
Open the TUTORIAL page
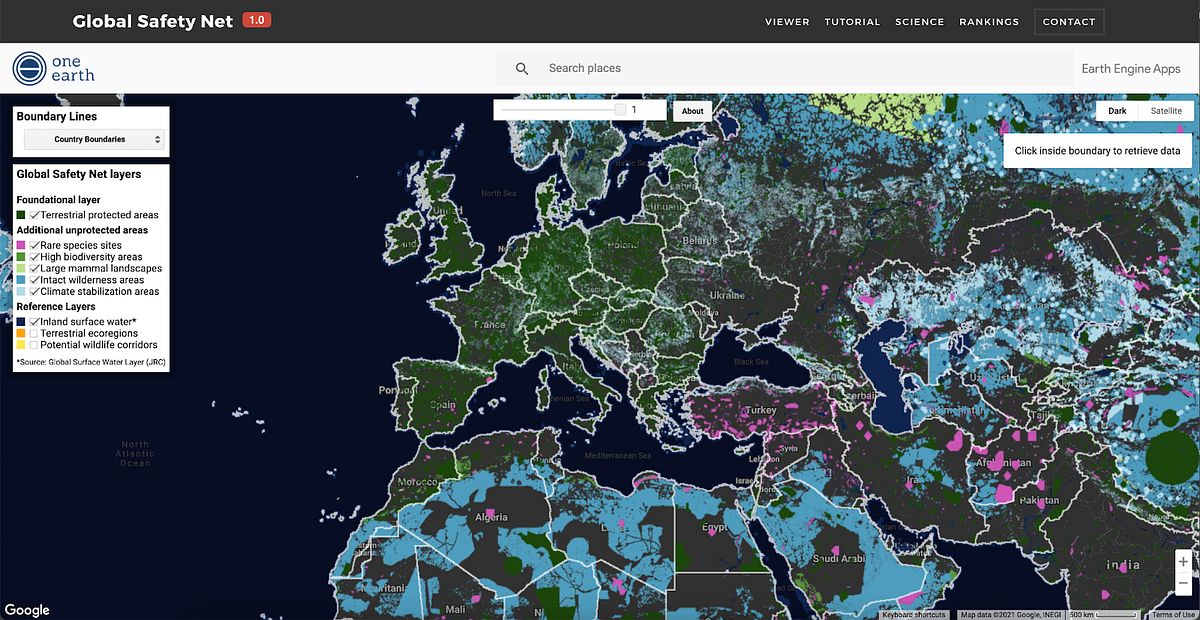[x=852, y=21]
